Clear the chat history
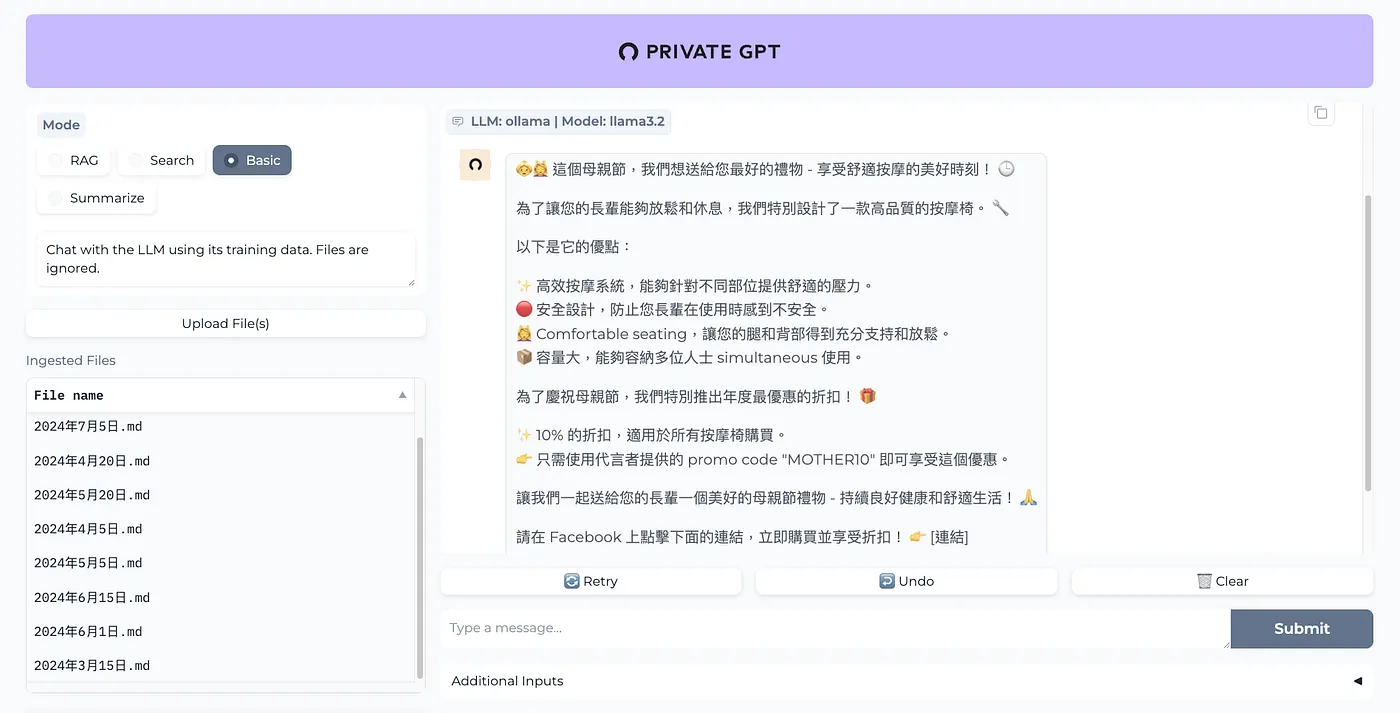Image resolution: width=1400 pixels, height=713 pixels. (x=1222, y=581)
